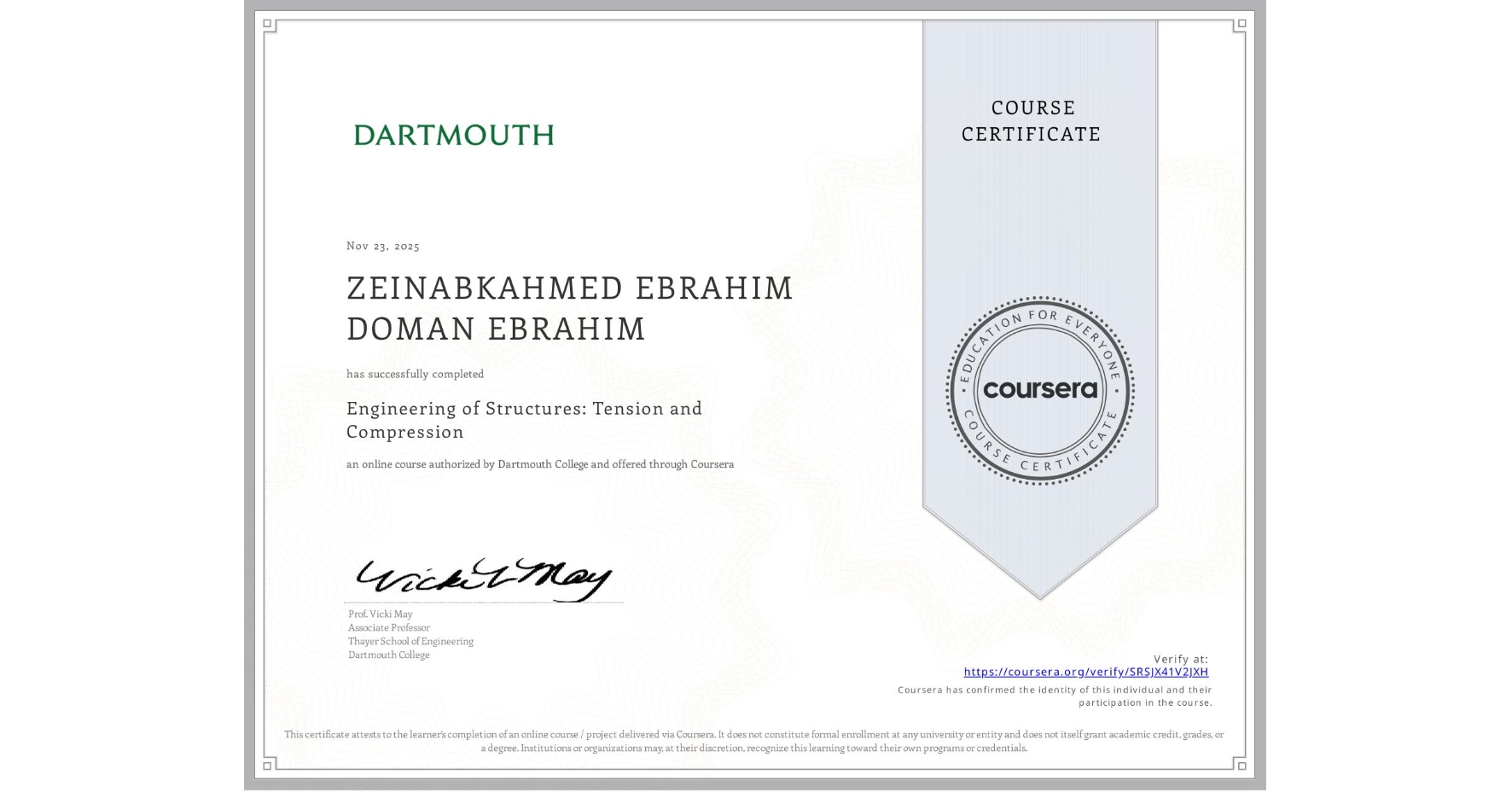Open the coursera.org verify link
1512x792 pixels.
tap(1085, 672)
